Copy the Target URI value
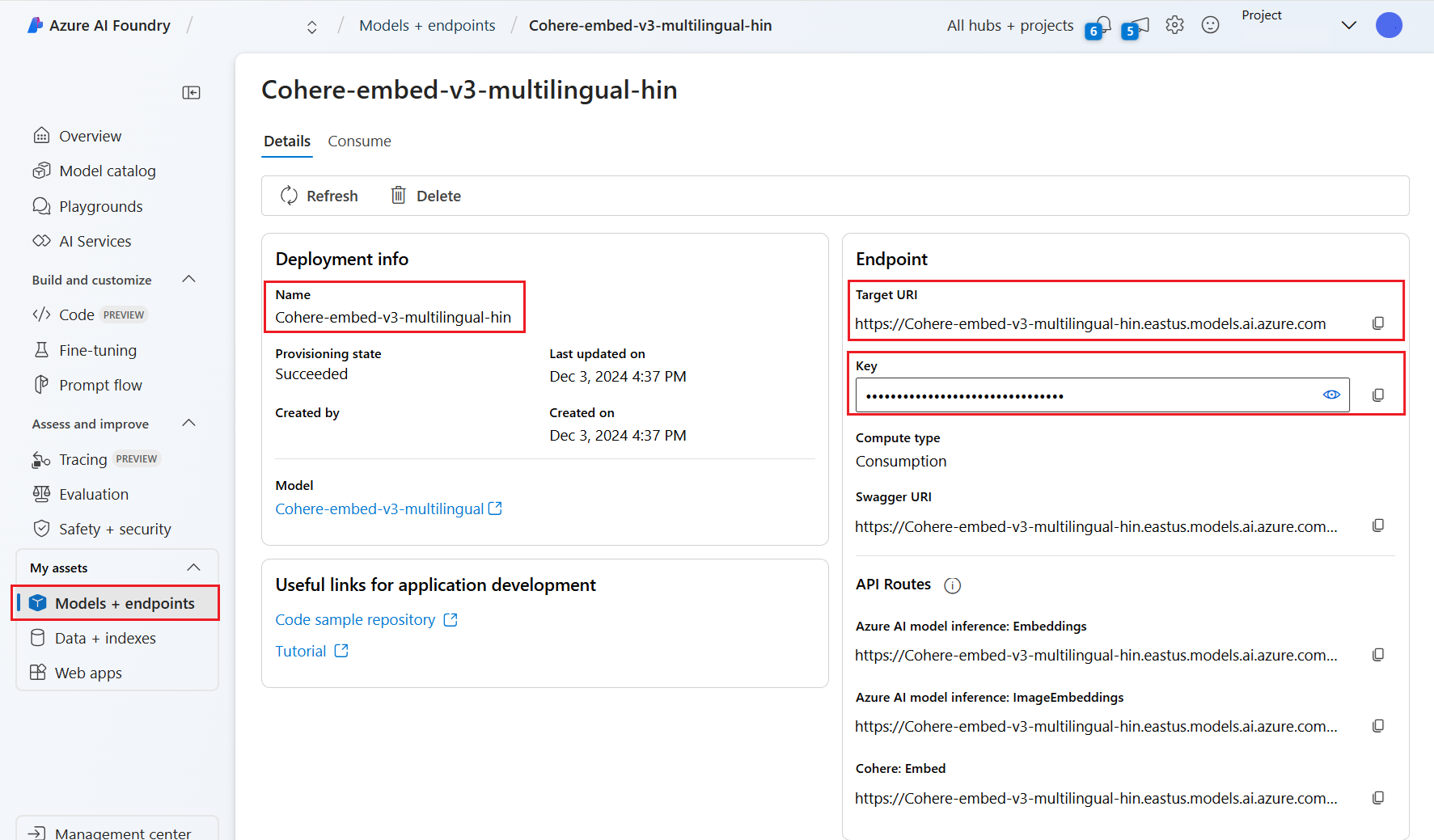The height and width of the screenshot is (840, 1434). pos(1378,323)
